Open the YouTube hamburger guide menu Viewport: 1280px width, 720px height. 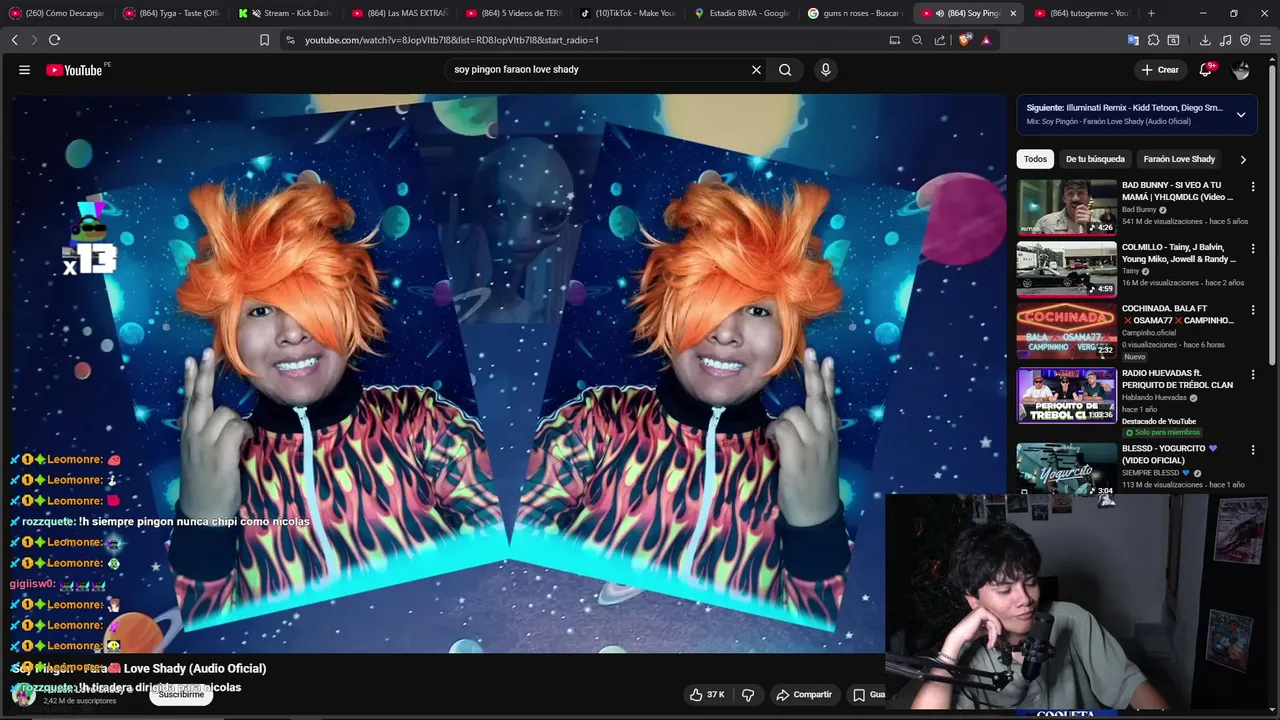pyautogui.click(x=24, y=70)
